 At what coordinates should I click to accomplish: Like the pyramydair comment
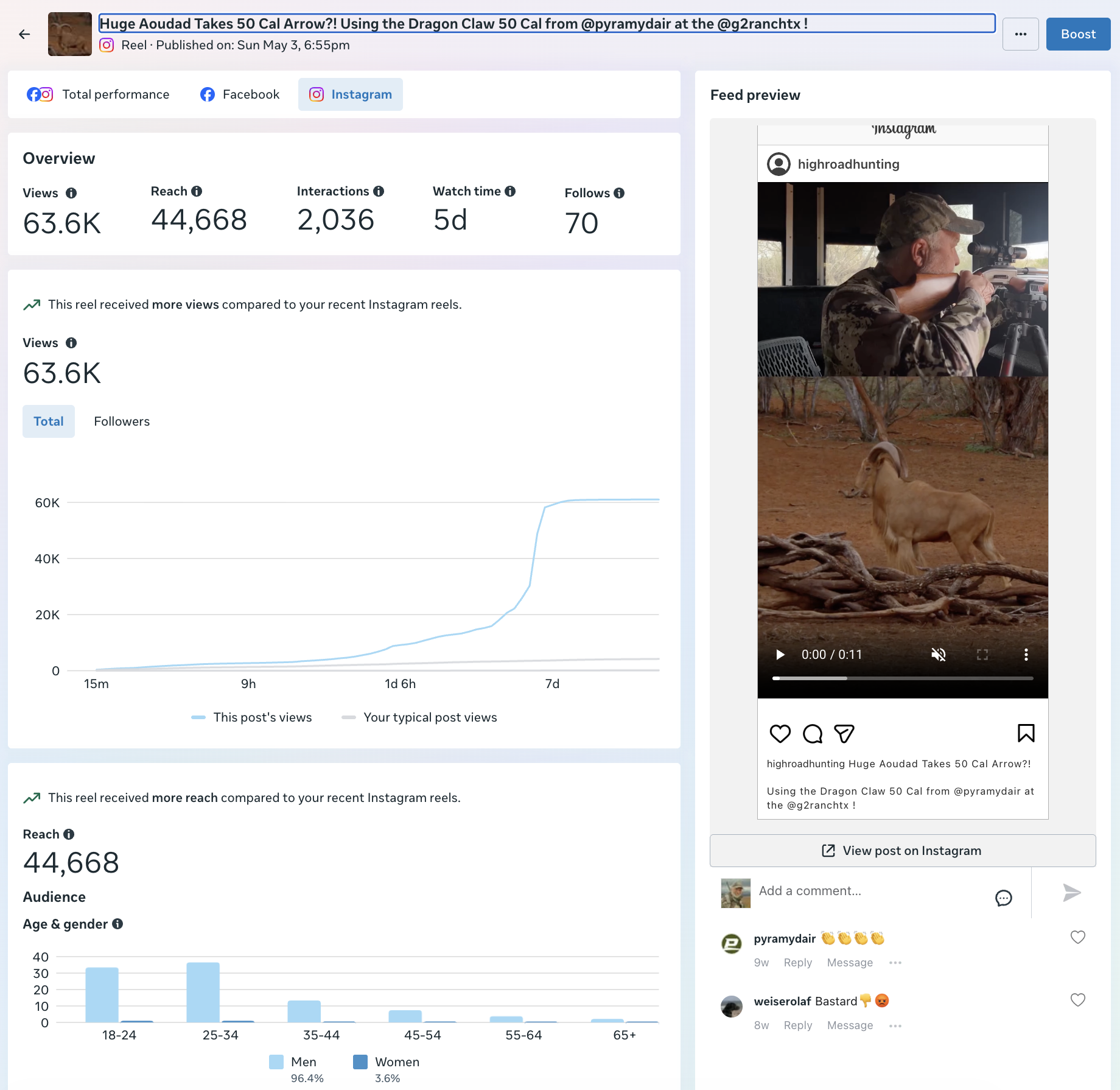point(1078,937)
